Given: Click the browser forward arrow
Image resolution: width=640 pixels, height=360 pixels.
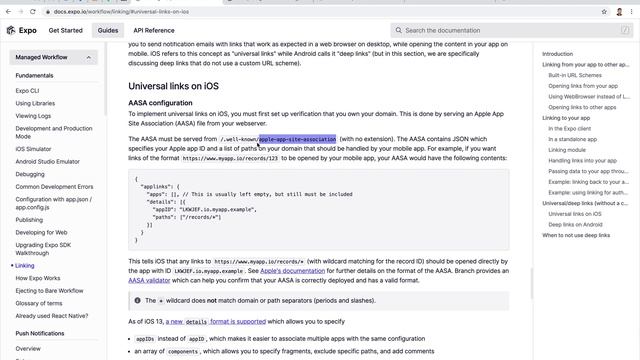Looking at the screenshot, I should 21,12.
